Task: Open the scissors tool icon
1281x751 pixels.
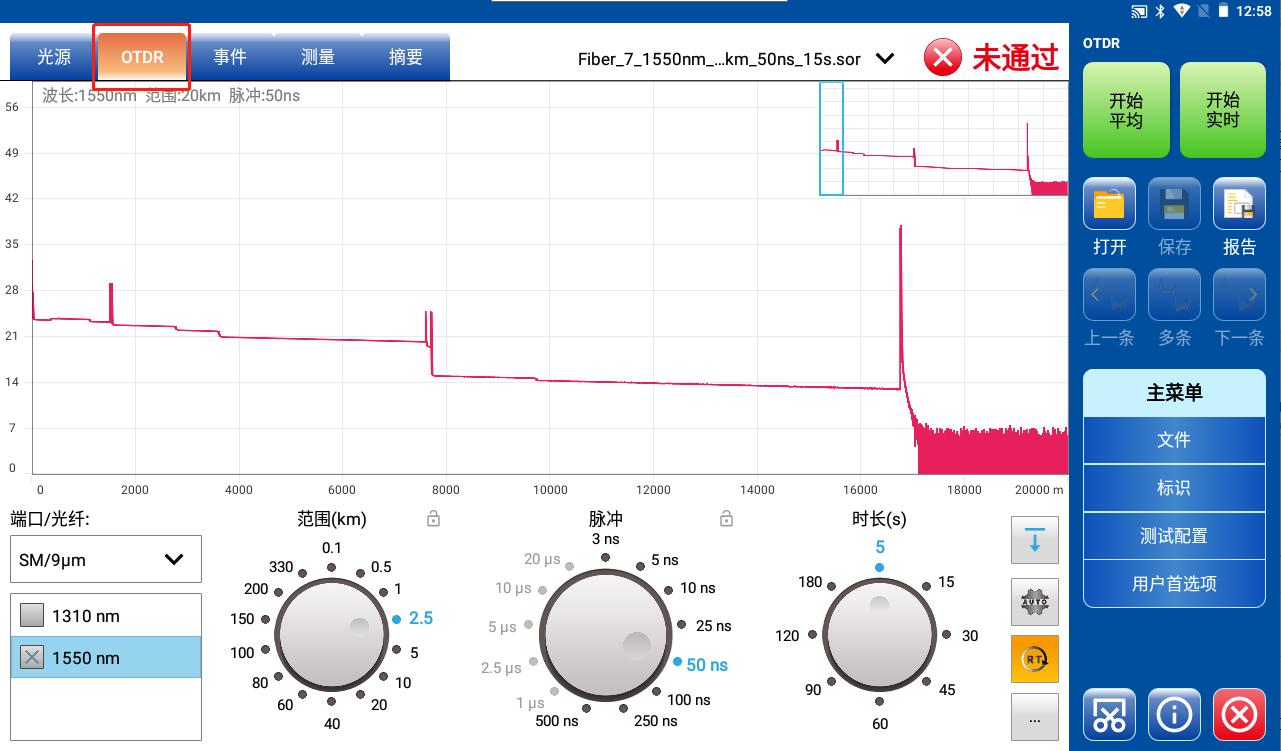Action: 1109,714
